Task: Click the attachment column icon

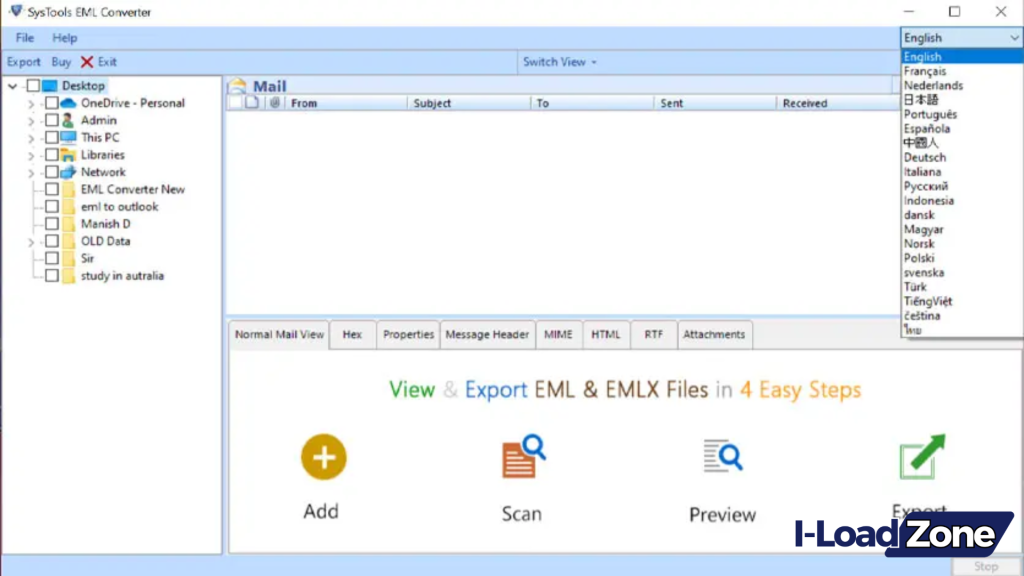Action: click(x=275, y=103)
